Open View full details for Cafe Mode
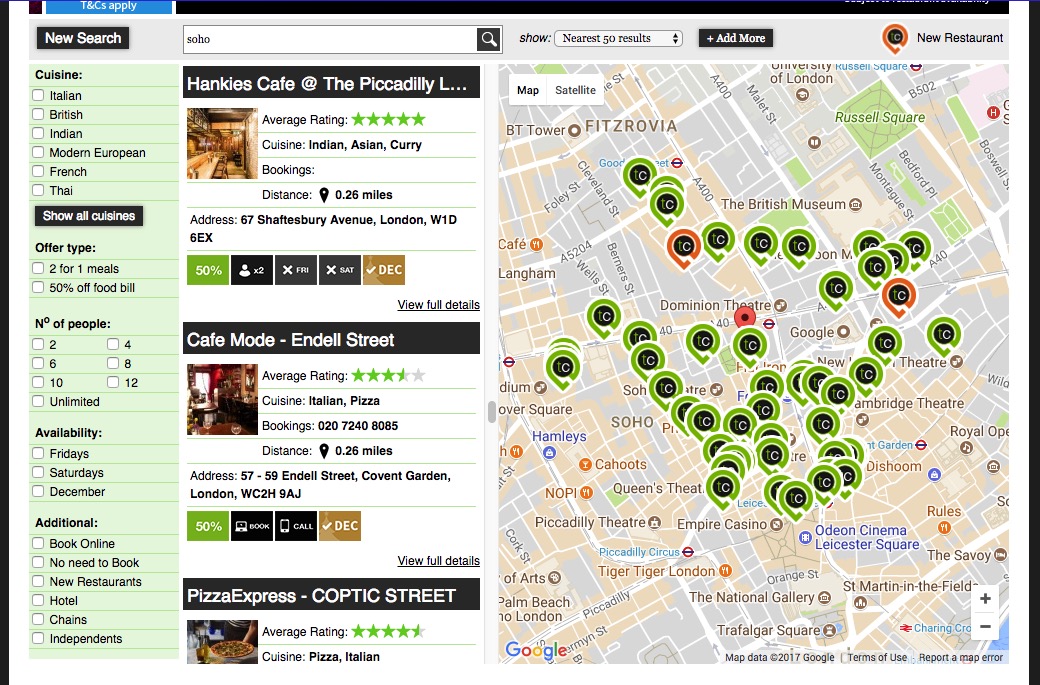The height and width of the screenshot is (685, 1040). 438,560
